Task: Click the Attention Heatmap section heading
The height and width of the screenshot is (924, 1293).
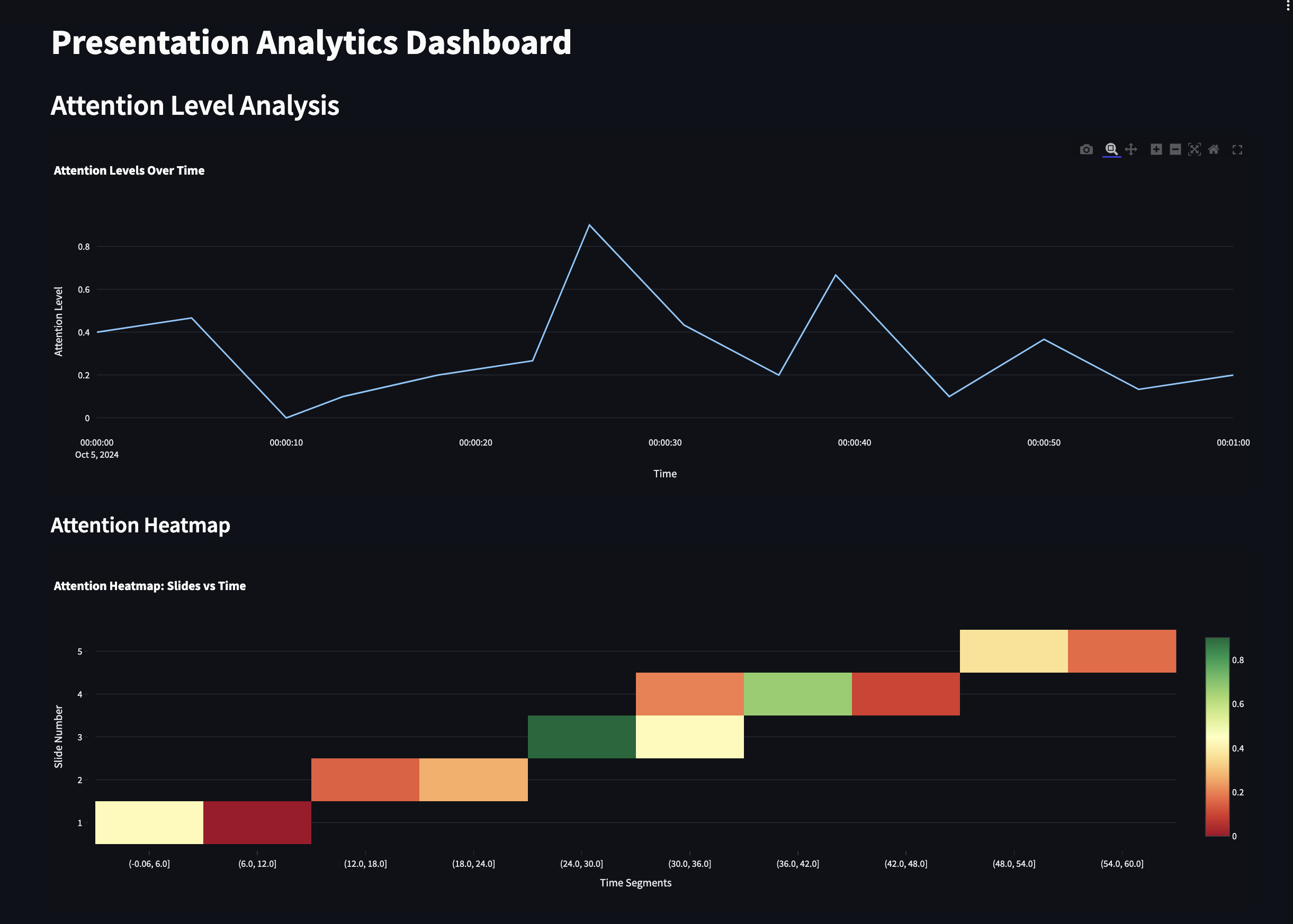Action: coord(140,524)
